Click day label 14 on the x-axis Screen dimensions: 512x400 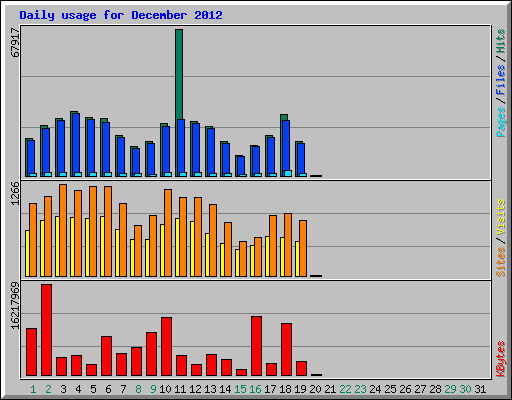pyautogui.click(x=225, y=389)
